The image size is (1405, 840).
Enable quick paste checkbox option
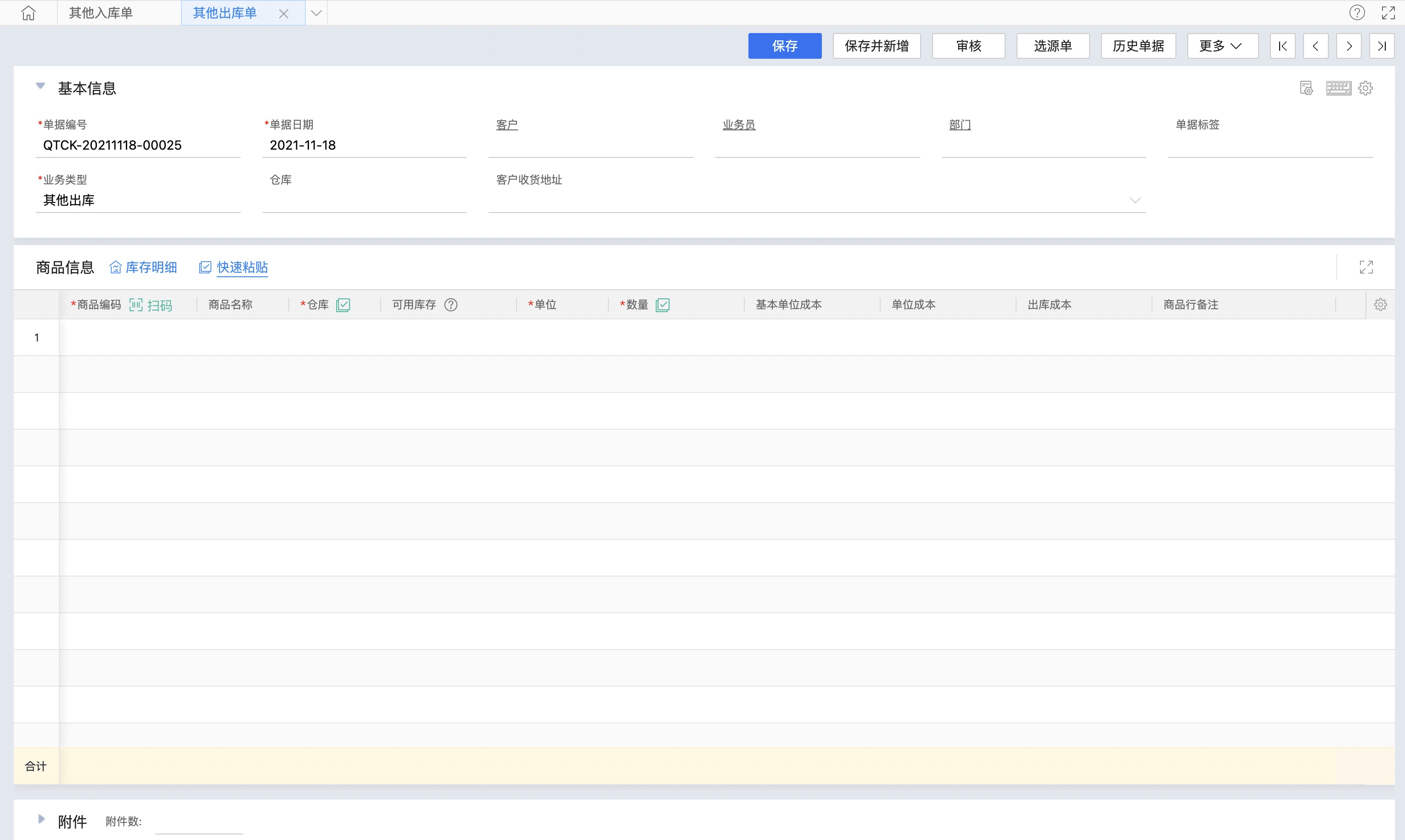tap(206, 267)
